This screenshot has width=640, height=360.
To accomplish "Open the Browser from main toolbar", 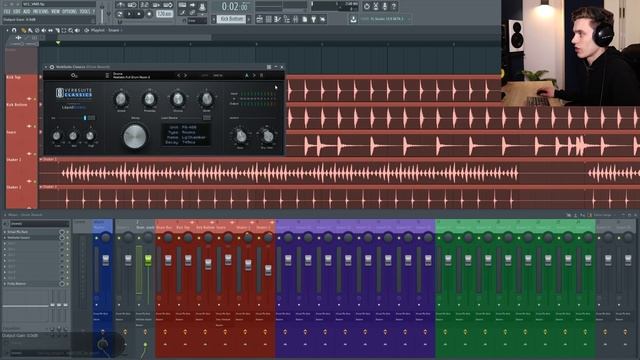I will [287, 19].
